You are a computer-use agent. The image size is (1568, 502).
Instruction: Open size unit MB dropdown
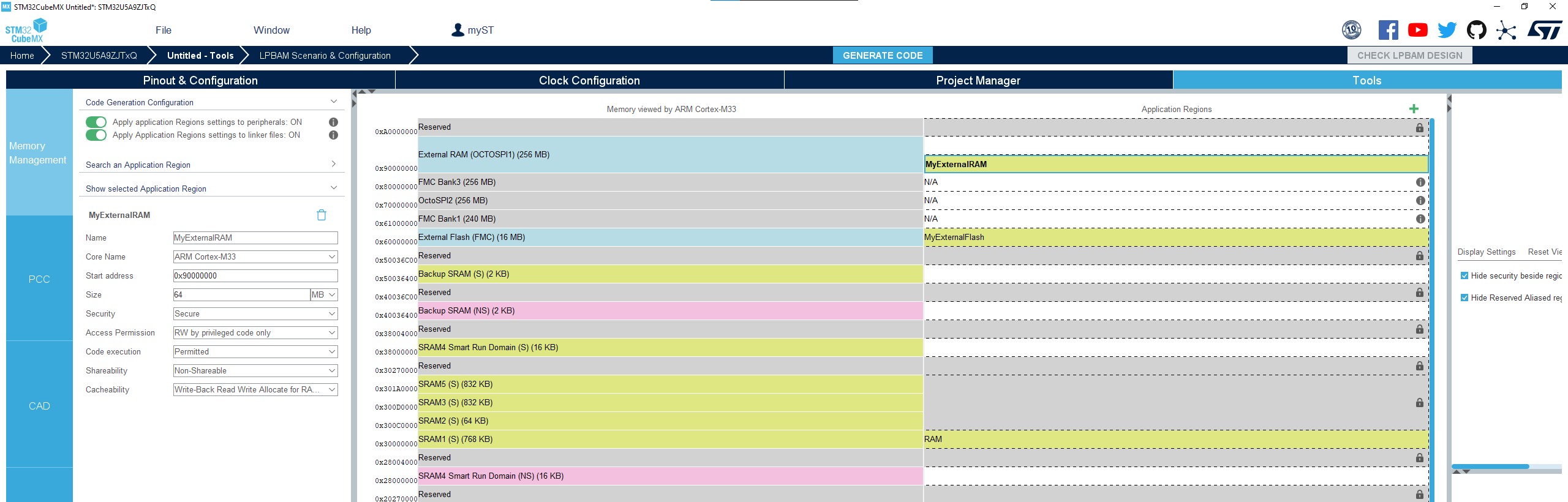(324, 294)
